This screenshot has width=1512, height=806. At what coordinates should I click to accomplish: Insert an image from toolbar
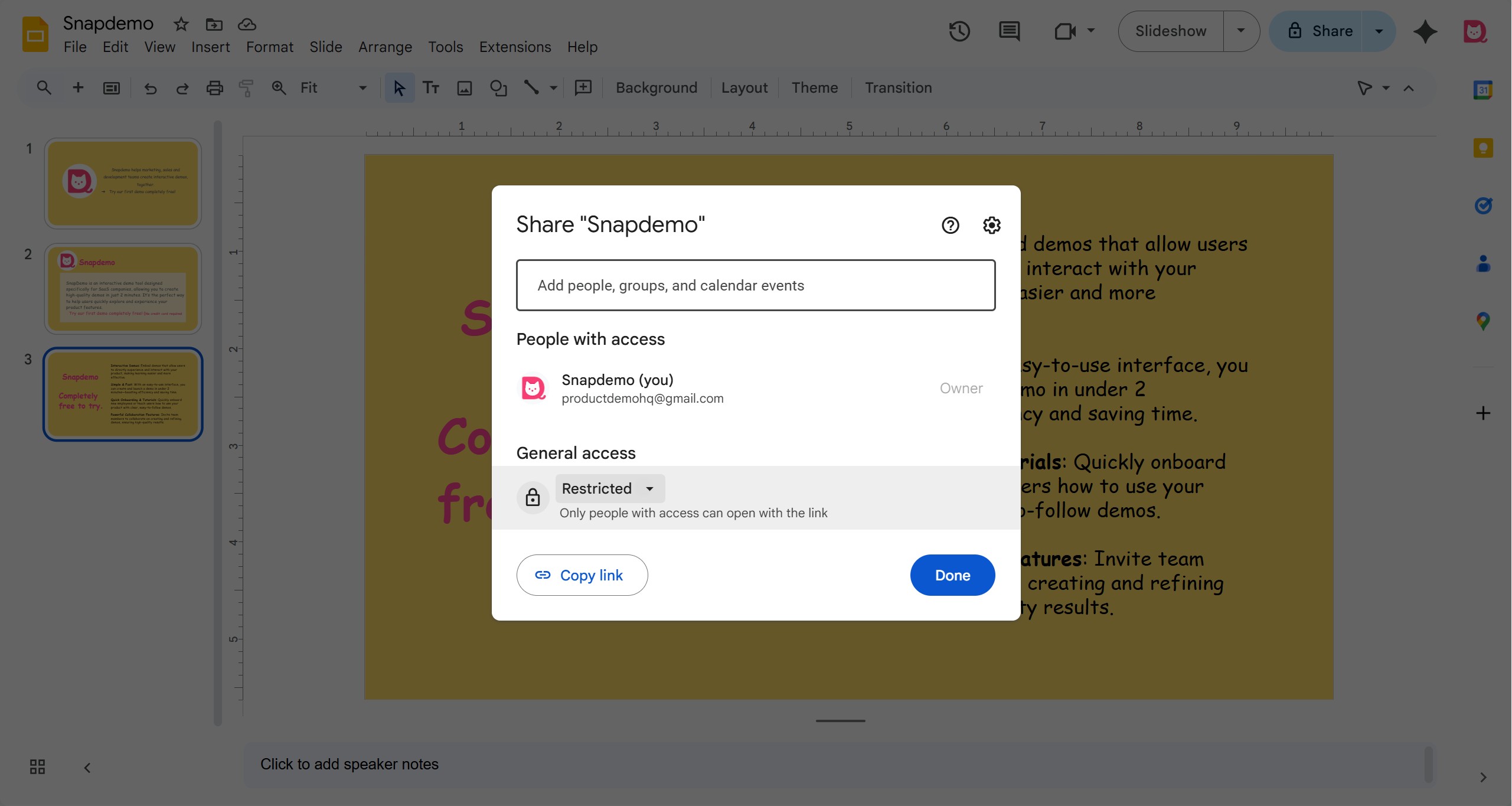tap(465, 88)
